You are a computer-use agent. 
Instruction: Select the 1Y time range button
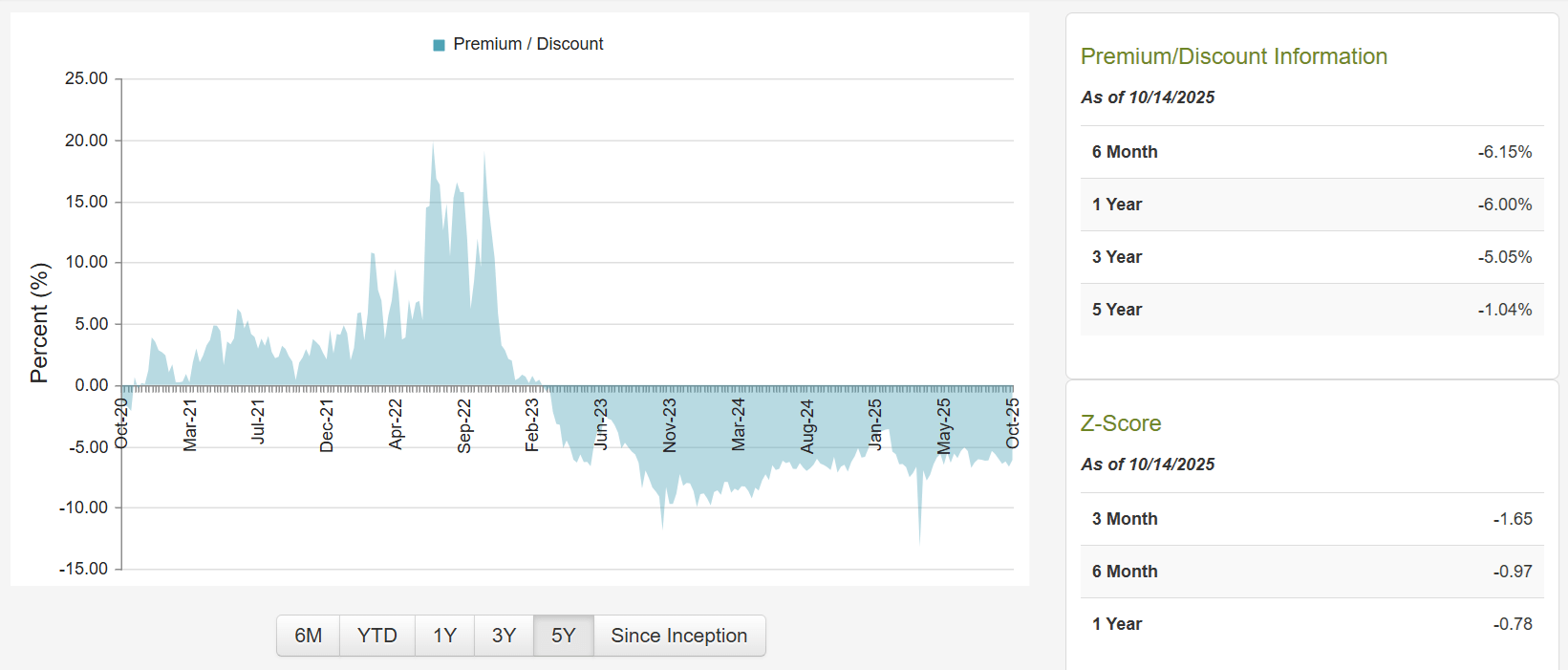(444, 635)
